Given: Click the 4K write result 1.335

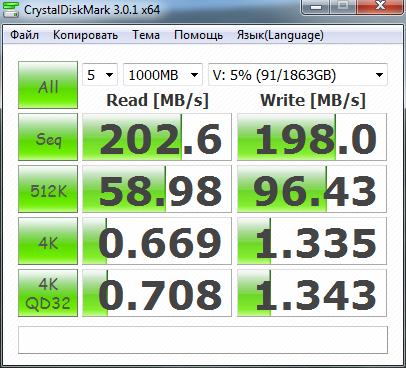Looking at the screenshot, I should pyautogui.click(x=312, y=241).
